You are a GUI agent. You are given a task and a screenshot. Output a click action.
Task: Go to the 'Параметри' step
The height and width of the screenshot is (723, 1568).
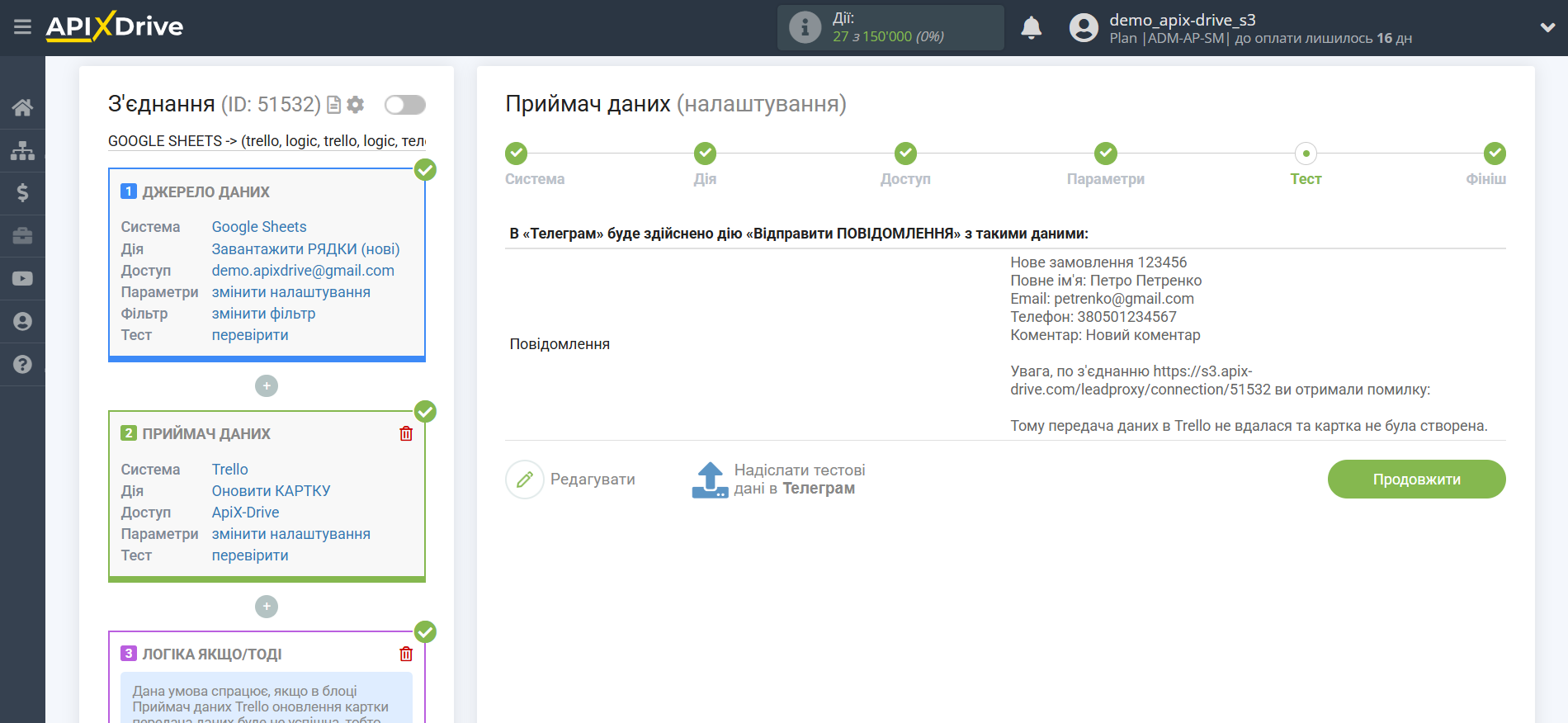point(1105,154)
